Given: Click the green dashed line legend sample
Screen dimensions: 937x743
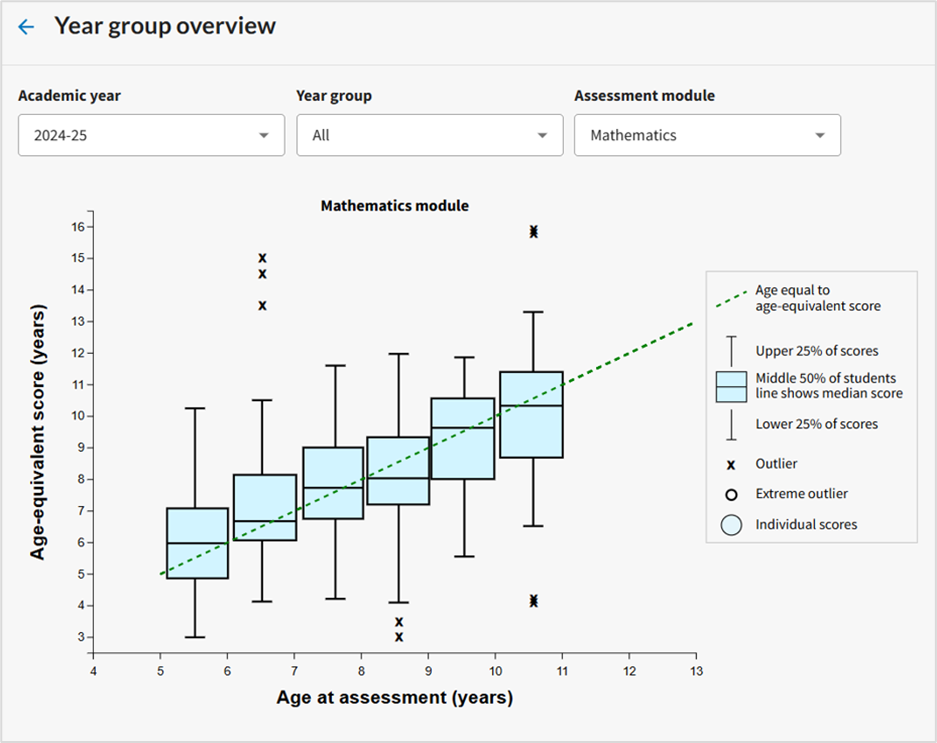Looking at the screenshot, I should (x=731, y=299).
